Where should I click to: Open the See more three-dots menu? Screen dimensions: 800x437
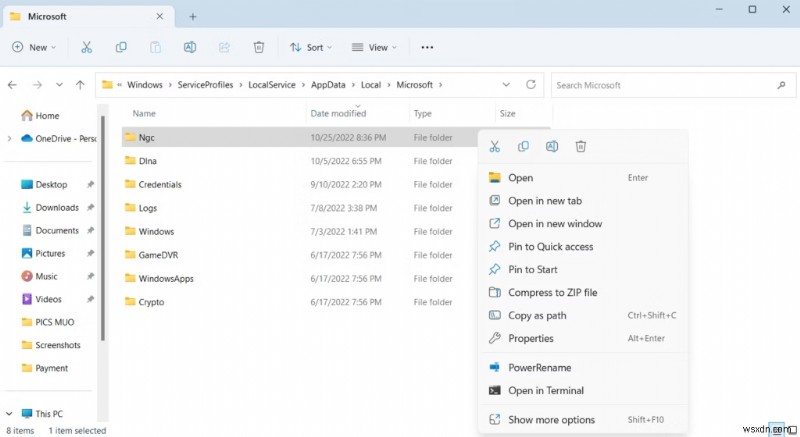[427, 47]
